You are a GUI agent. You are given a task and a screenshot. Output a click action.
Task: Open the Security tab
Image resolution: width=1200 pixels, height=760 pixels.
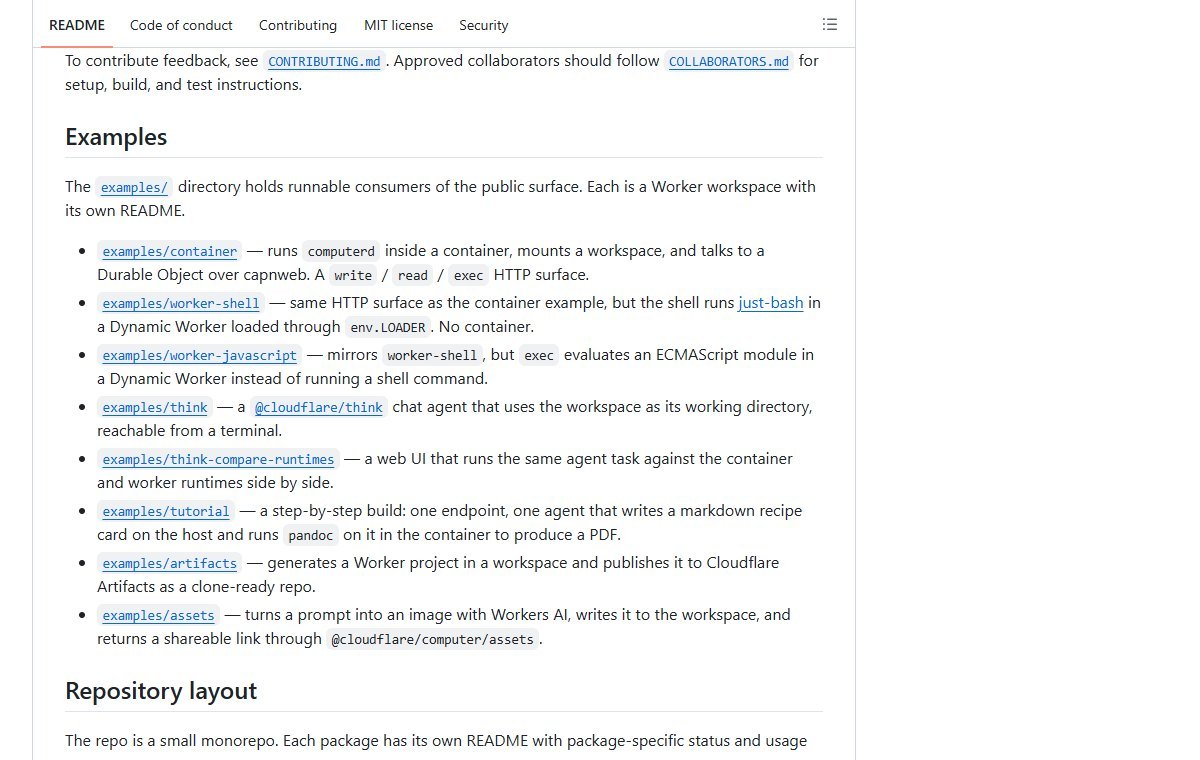point(484,25)
